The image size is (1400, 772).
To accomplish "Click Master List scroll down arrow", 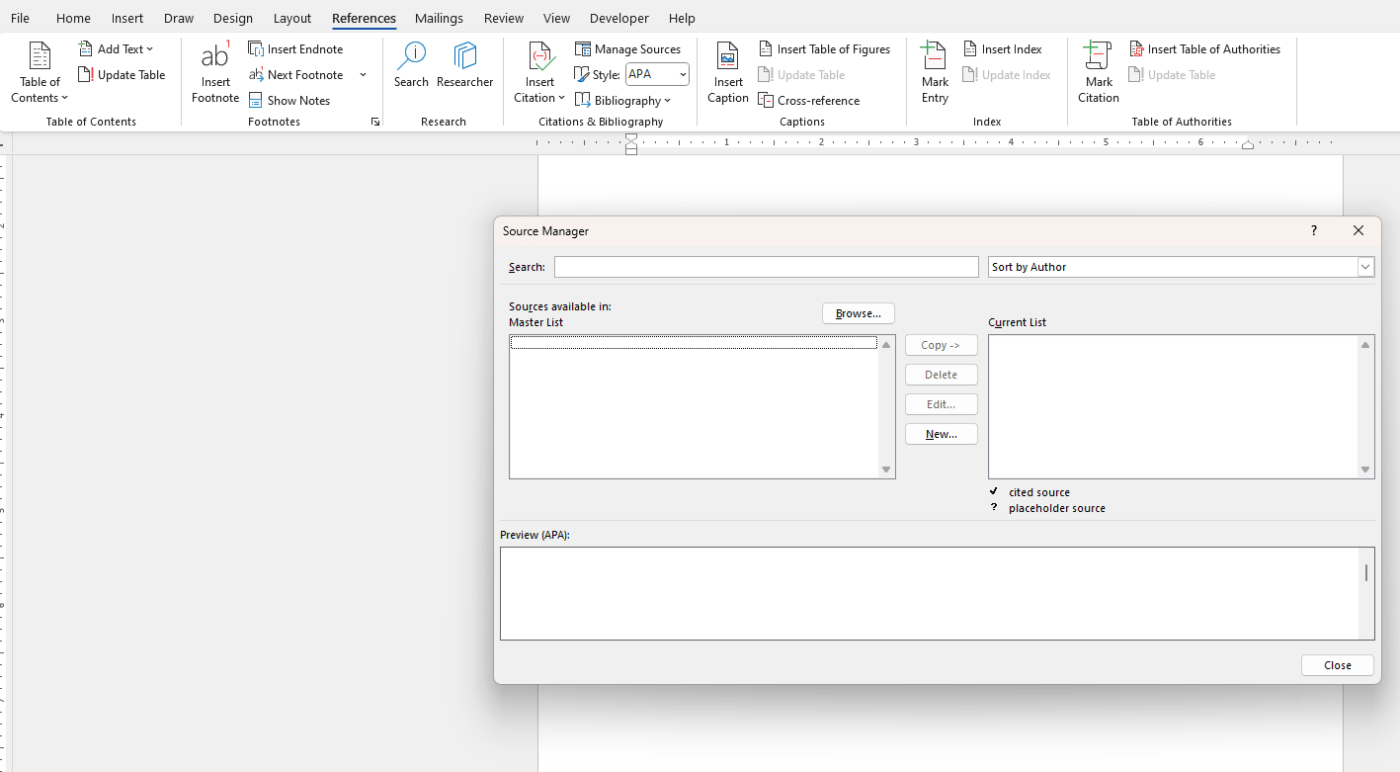I will (886, 469).
